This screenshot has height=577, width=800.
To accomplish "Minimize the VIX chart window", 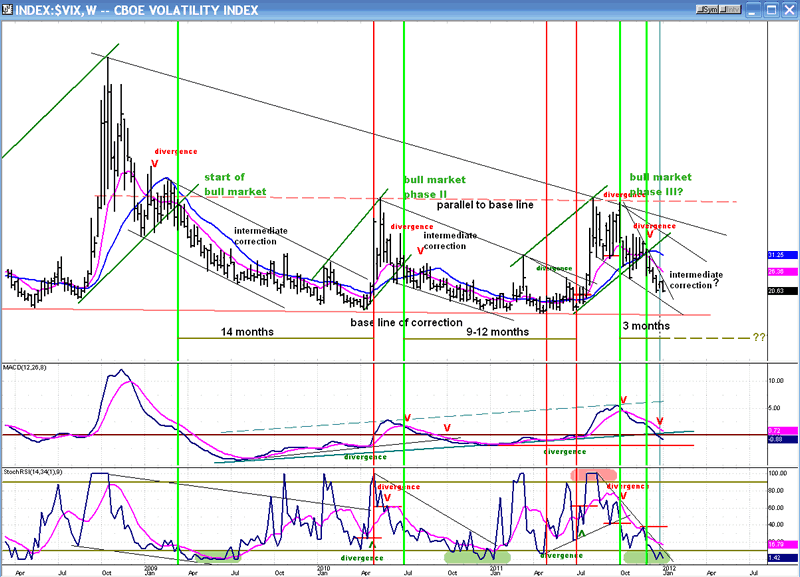I will tap(751, 8).
